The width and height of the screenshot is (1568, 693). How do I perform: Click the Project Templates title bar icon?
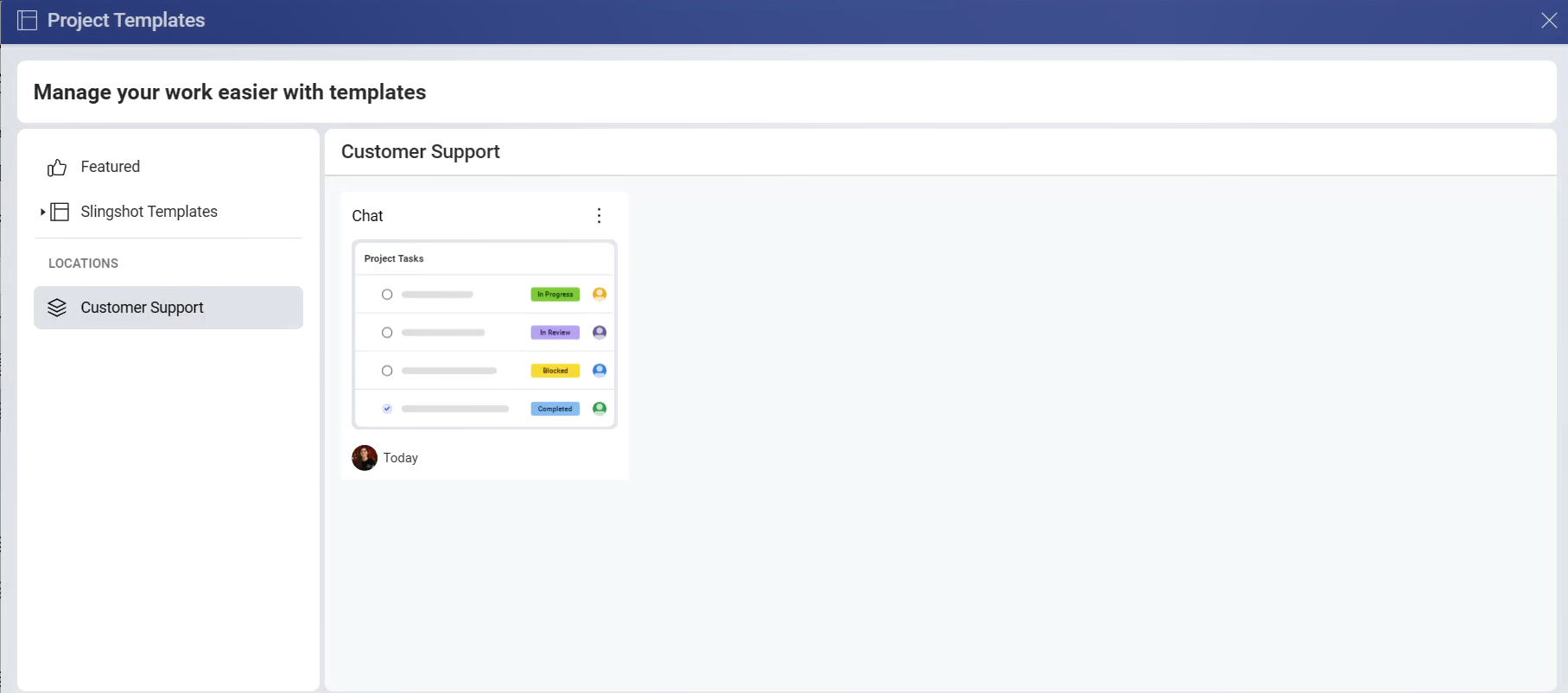click(28, 21)
